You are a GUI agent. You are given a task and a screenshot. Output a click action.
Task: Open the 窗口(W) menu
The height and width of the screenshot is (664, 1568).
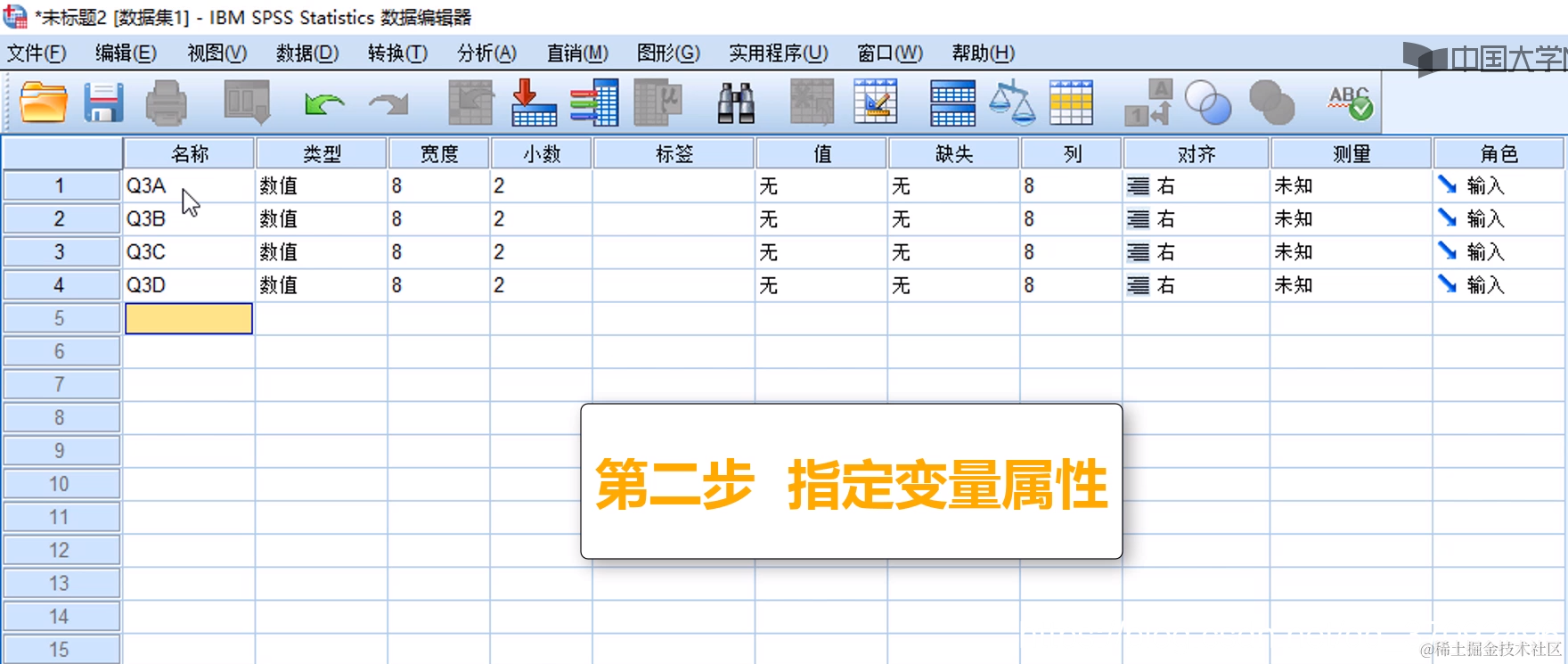tap(890, 53)
